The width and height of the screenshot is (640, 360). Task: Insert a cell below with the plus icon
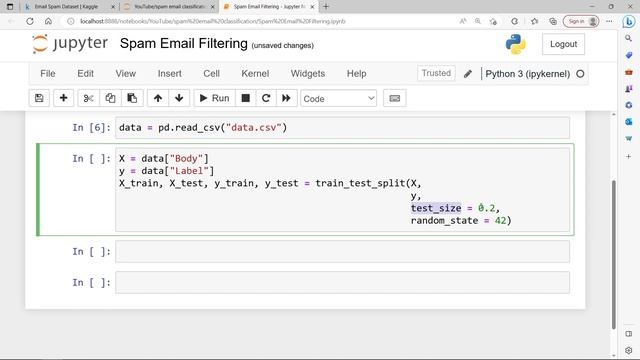coord(63,98)
